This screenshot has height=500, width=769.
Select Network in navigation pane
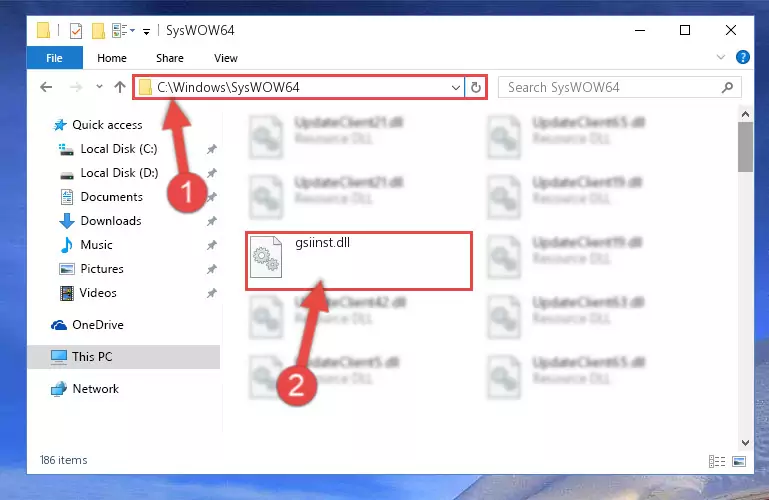tap(96, 389)
